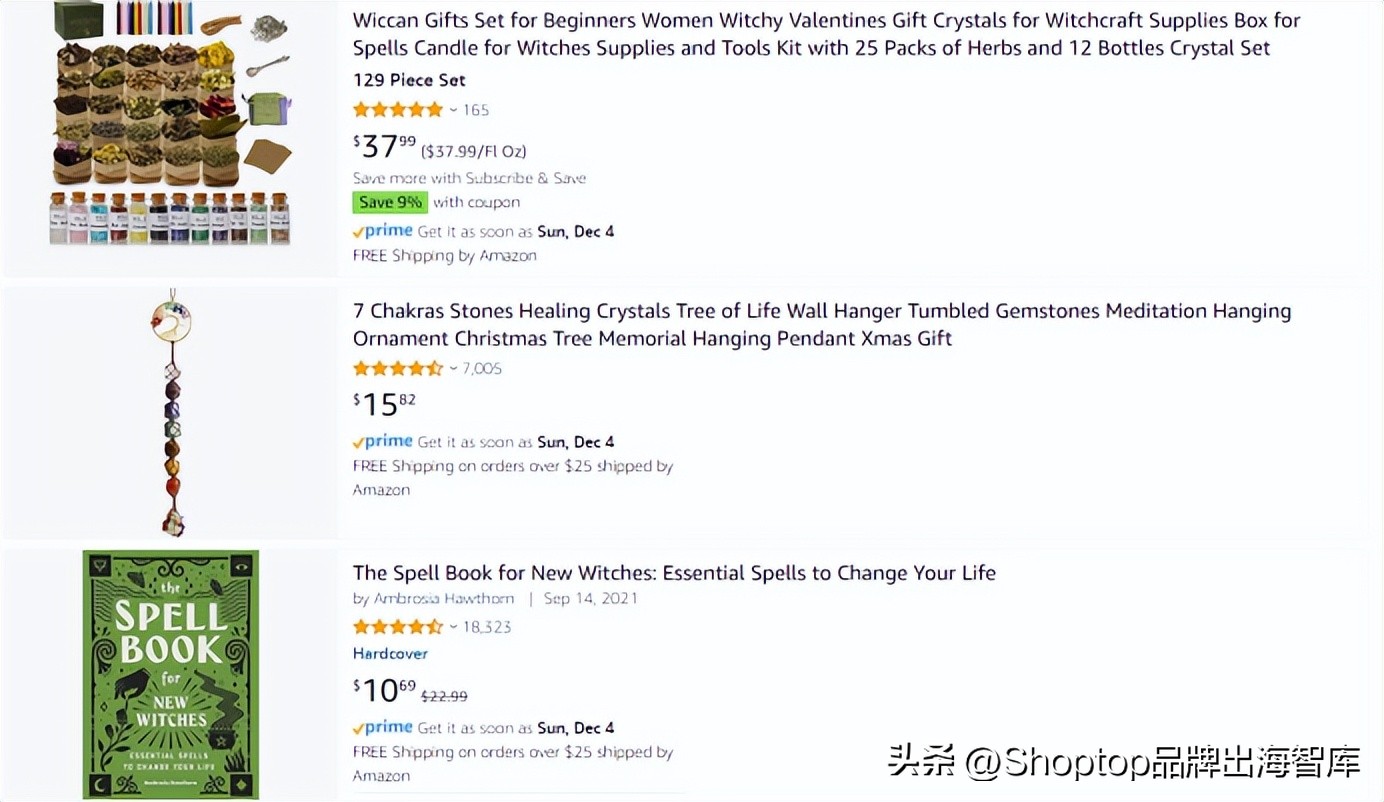Click the star rating of Wiccan Gifts Set
1384x802 pixels.
click(x=397, y=110)
